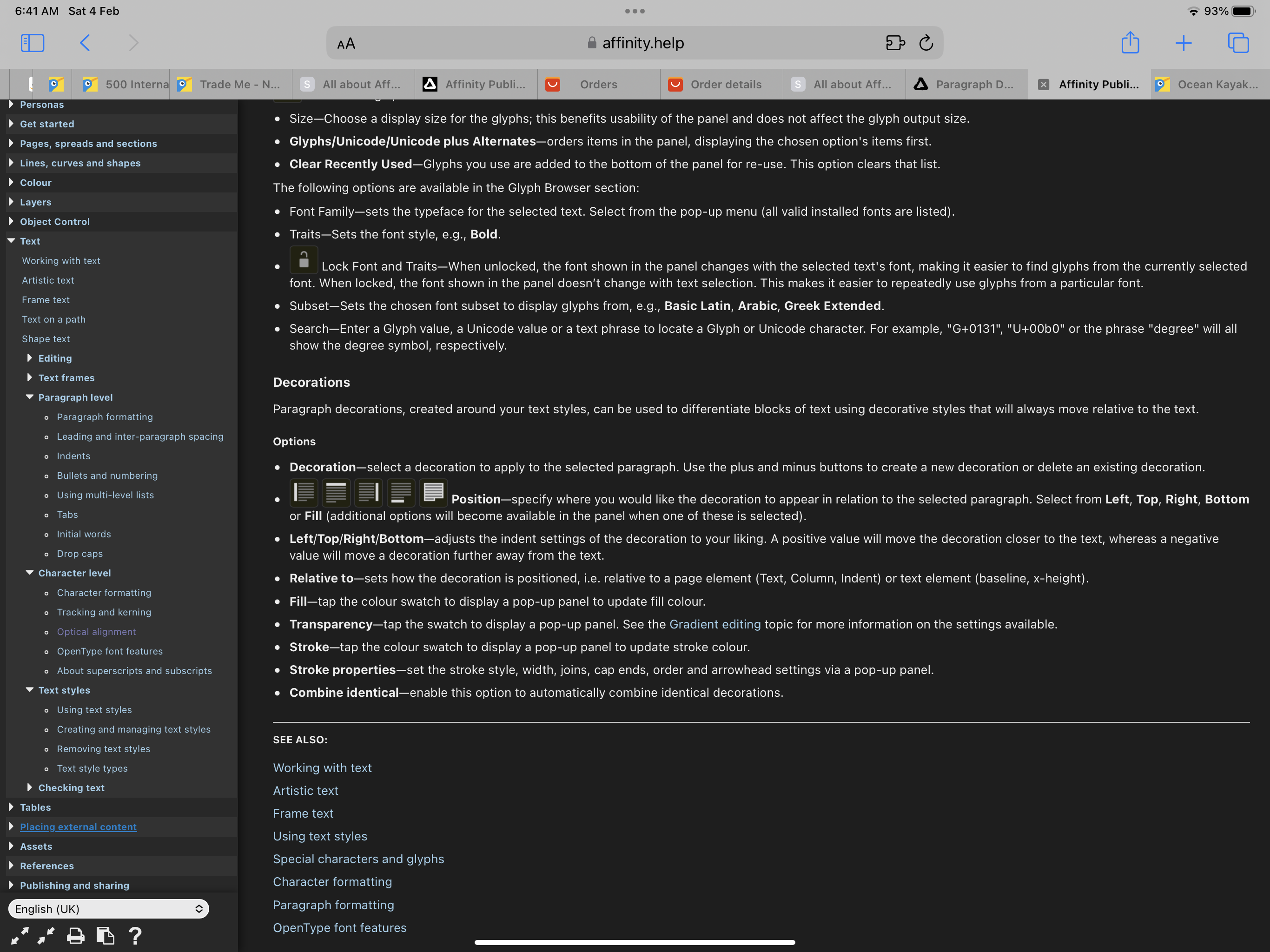
Task: Click the copy page link icon
Action: coord(105,936)
